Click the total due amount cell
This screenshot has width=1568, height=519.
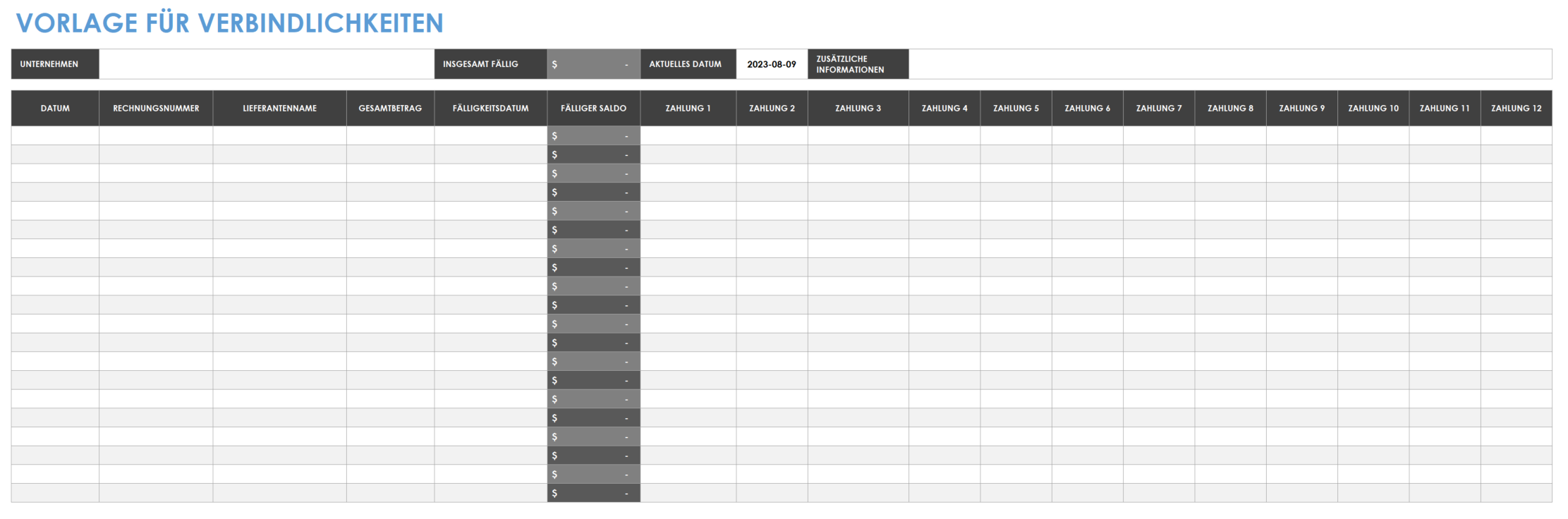[x=594, y=64]
